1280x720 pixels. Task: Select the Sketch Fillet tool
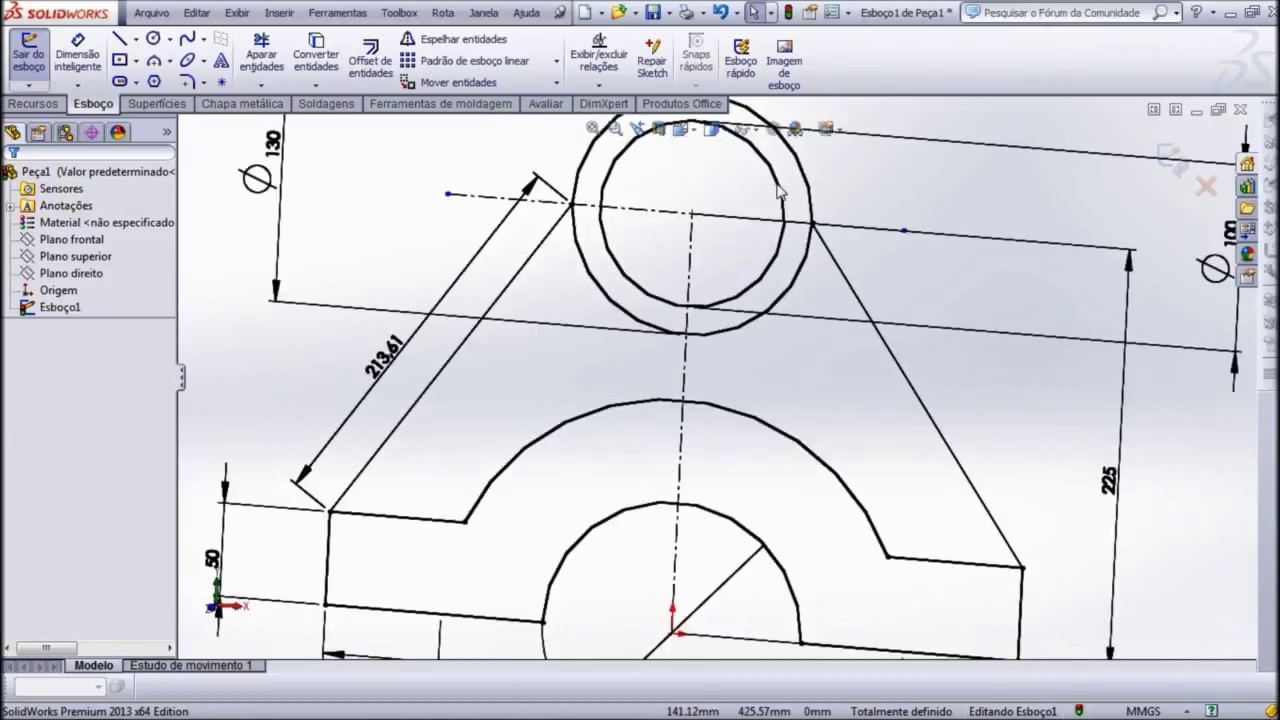coord(187,81)
